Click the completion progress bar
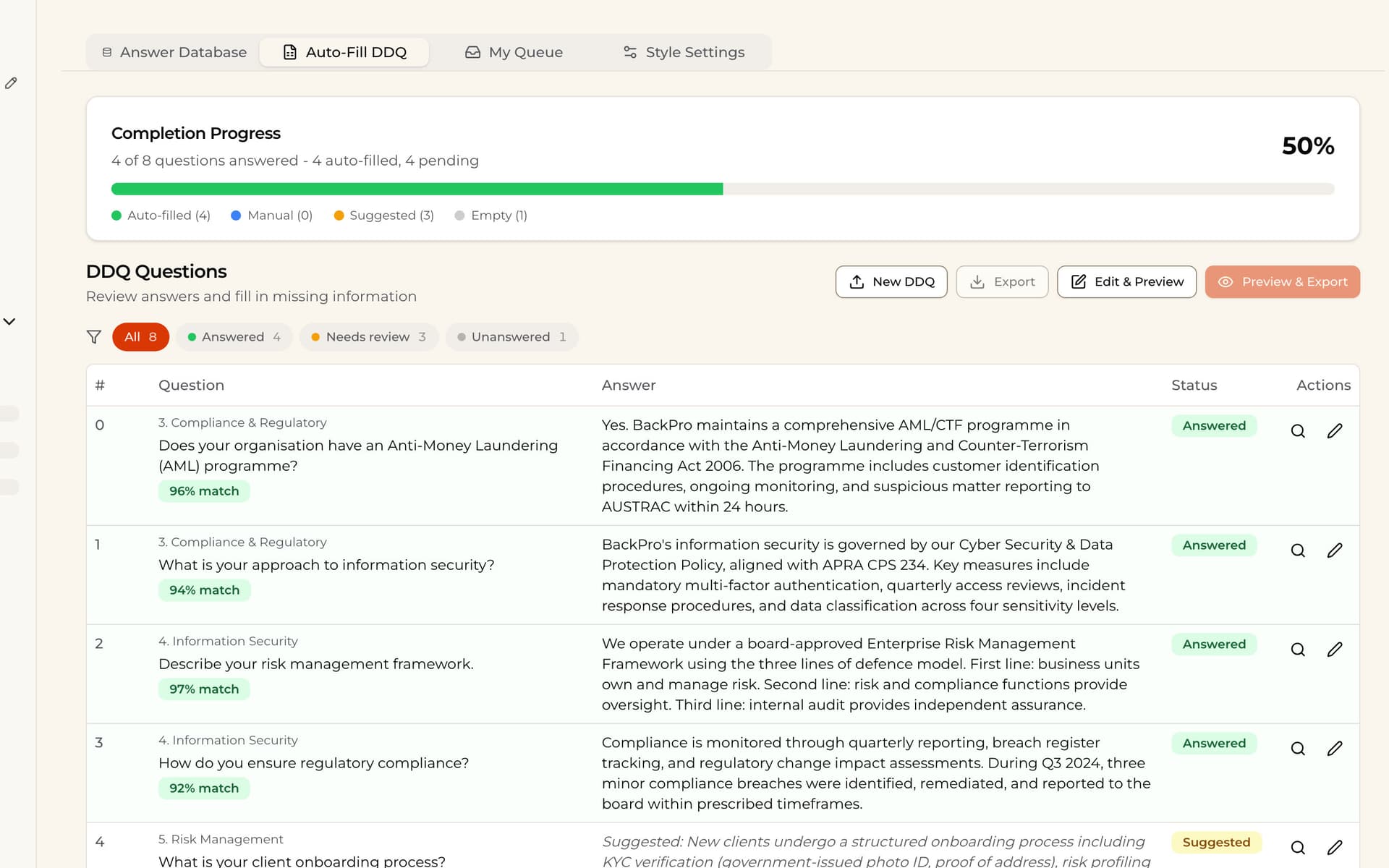Viewport: 1389px width, 868px height. (723, 189)
